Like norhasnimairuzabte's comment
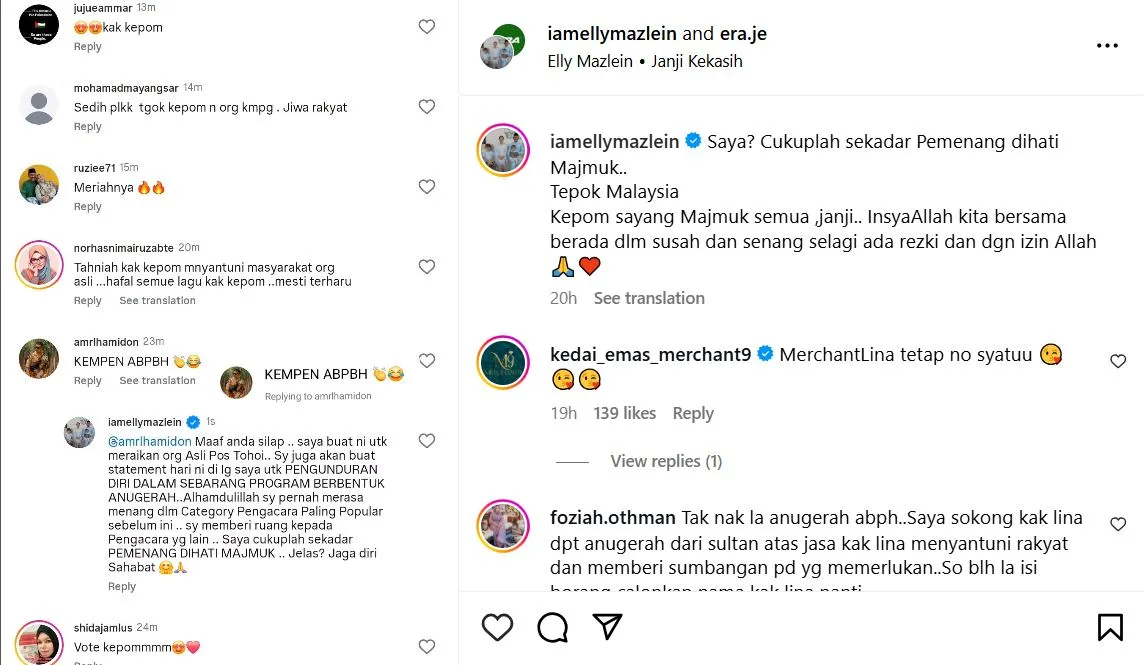 [x=427, y=267]
